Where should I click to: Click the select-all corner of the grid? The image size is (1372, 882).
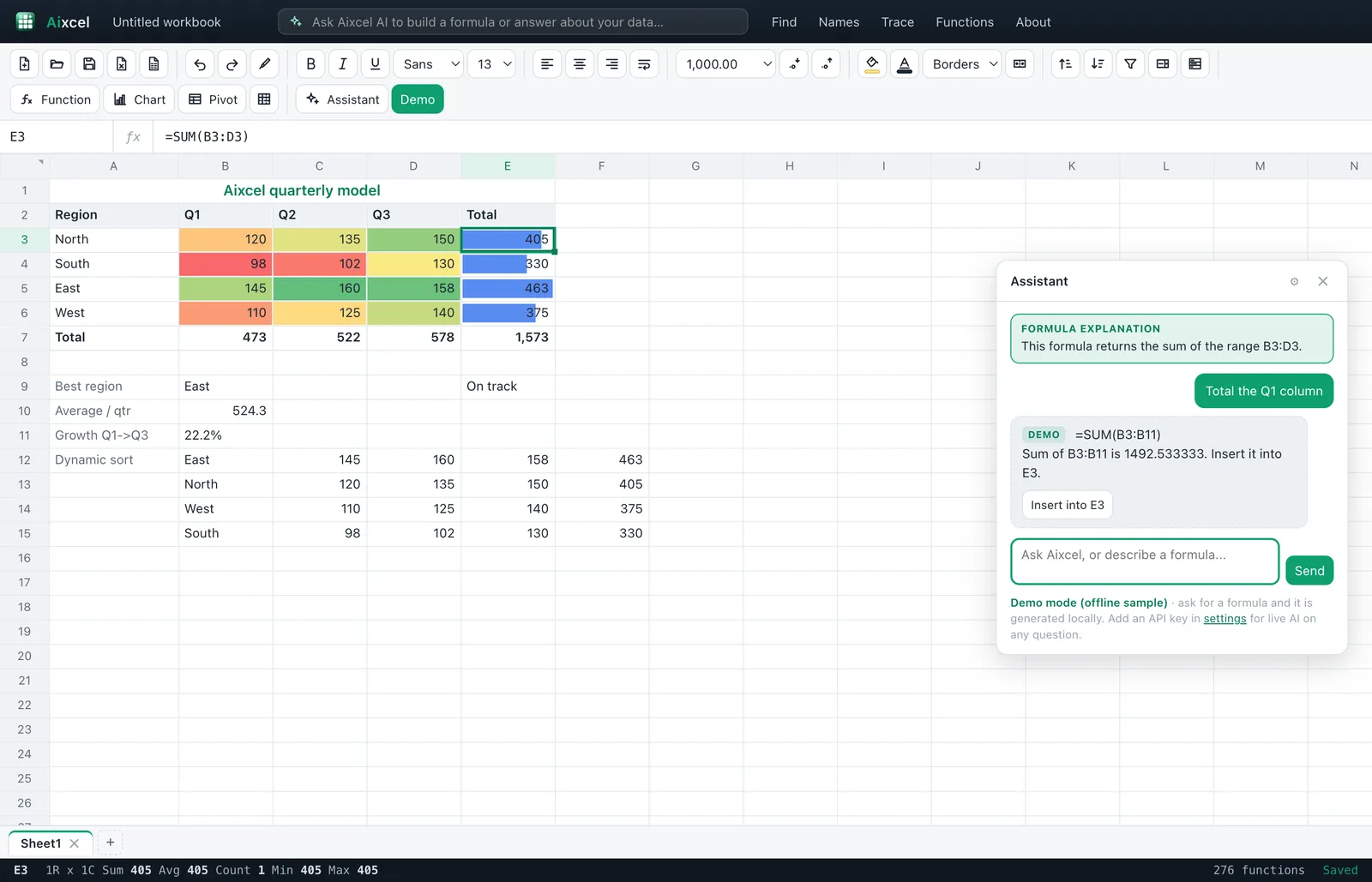(25, 166)
